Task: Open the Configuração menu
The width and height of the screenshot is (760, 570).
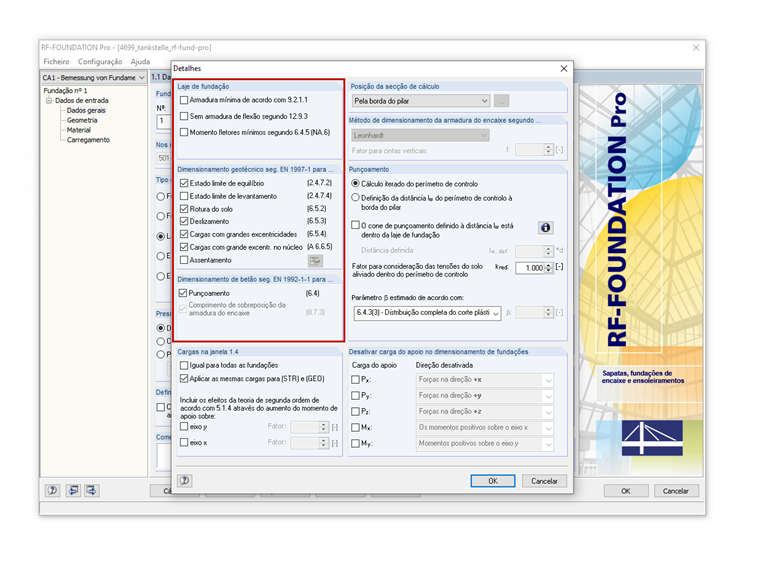Action: point(100,62)
